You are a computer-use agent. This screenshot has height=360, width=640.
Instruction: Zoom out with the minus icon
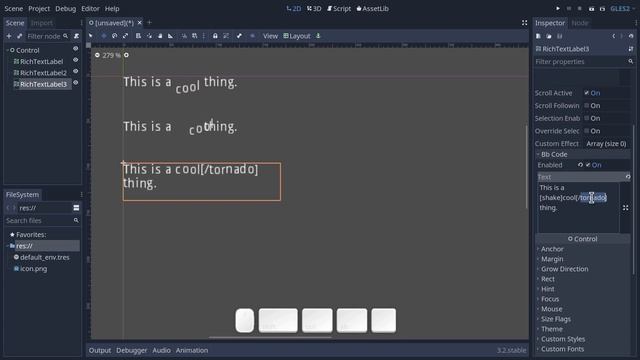[97, 55]
